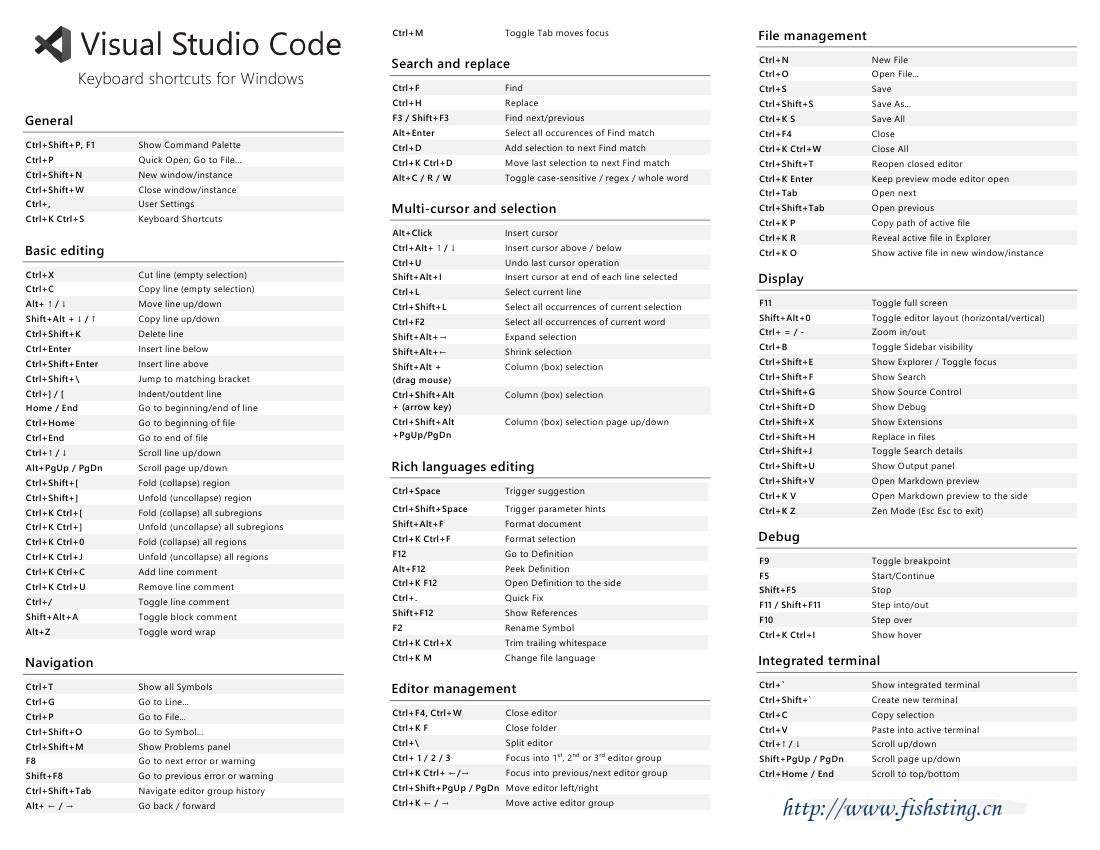Select the 'Integrated terminal' section heading

[819, 661]
